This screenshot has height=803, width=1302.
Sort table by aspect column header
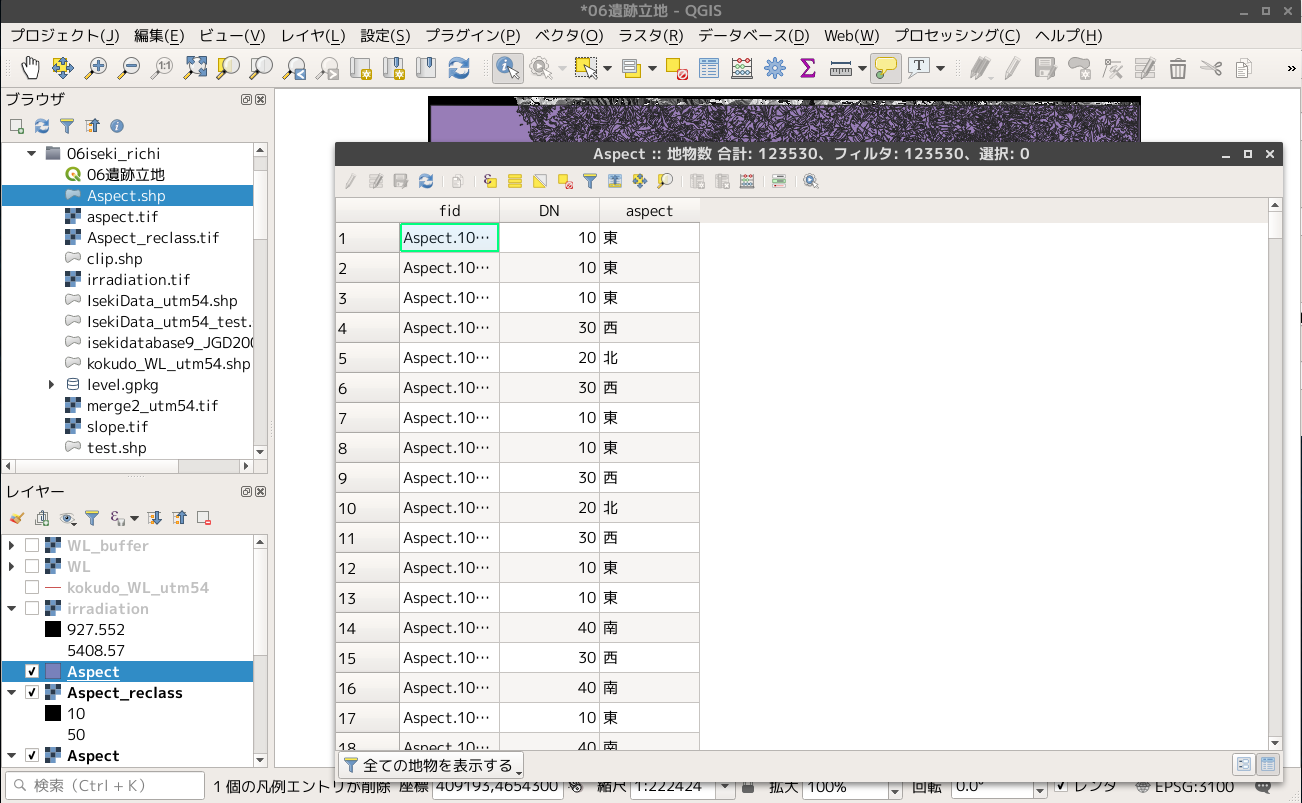[x=649, y=211]
